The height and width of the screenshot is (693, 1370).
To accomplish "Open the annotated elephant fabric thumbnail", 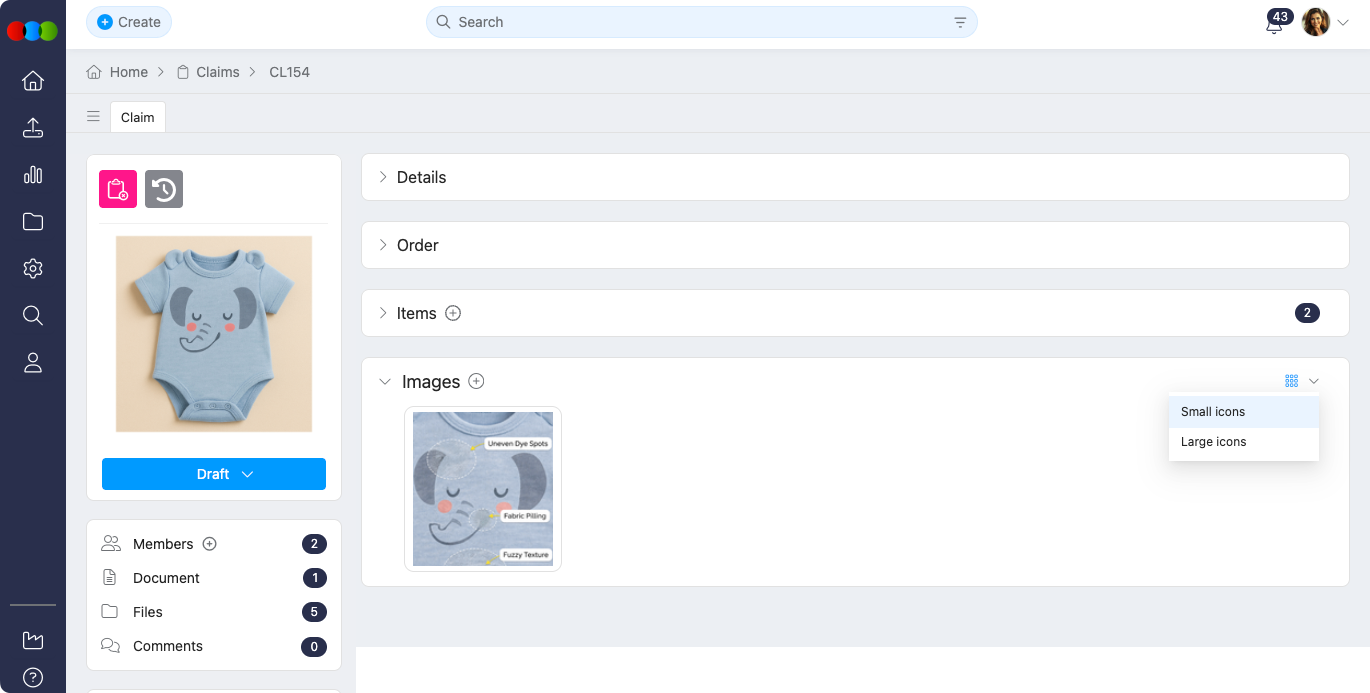I will click(483, 489).
